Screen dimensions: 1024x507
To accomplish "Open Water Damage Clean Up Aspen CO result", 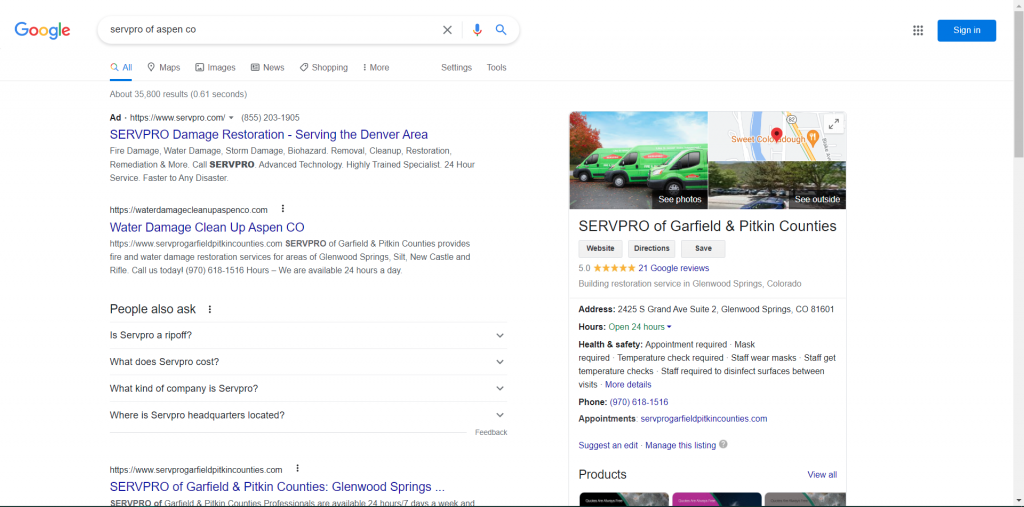I will [x=207, y=227].
